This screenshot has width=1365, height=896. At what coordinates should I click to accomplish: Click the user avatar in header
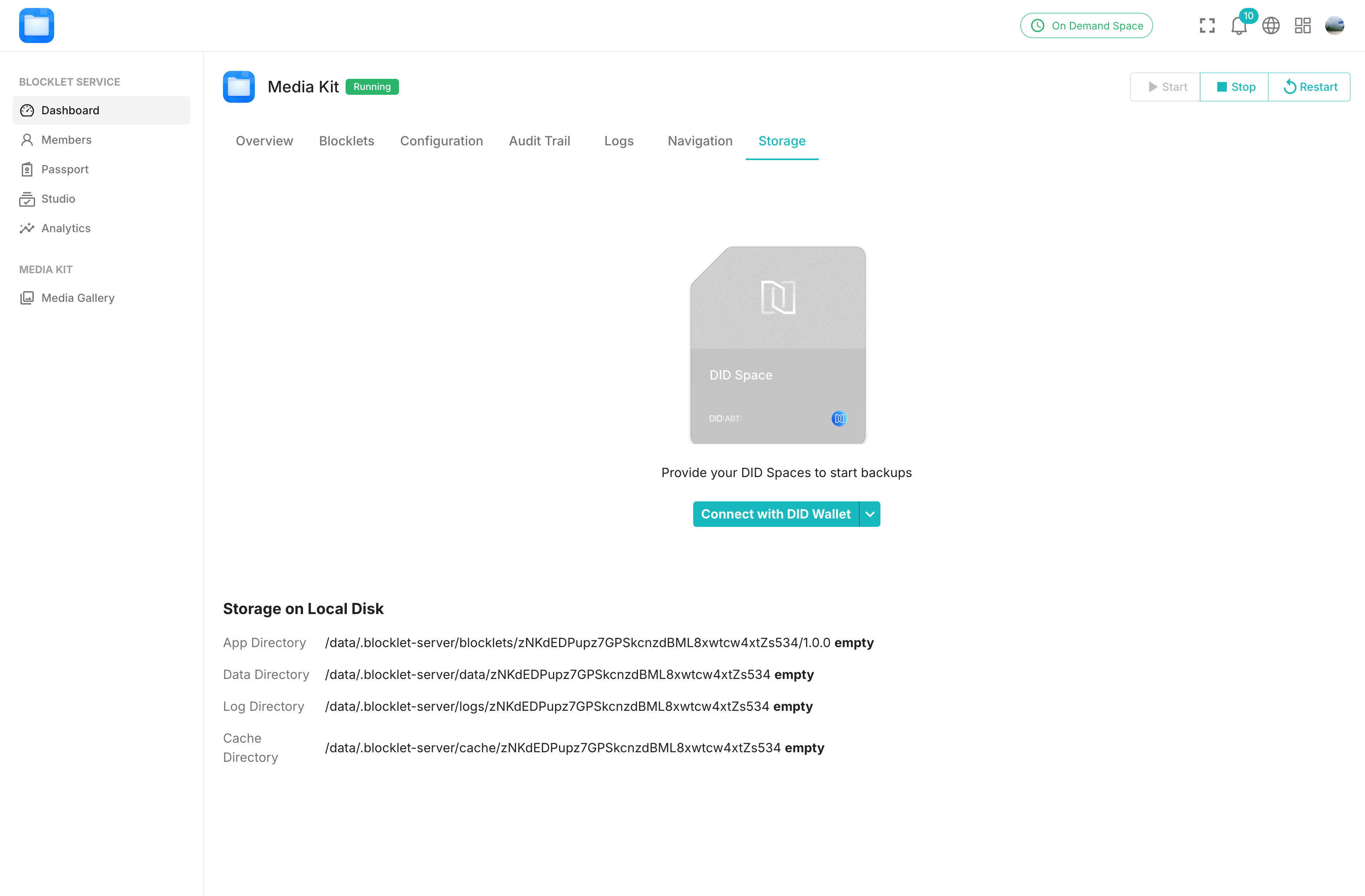click(x=1334, y=26)
